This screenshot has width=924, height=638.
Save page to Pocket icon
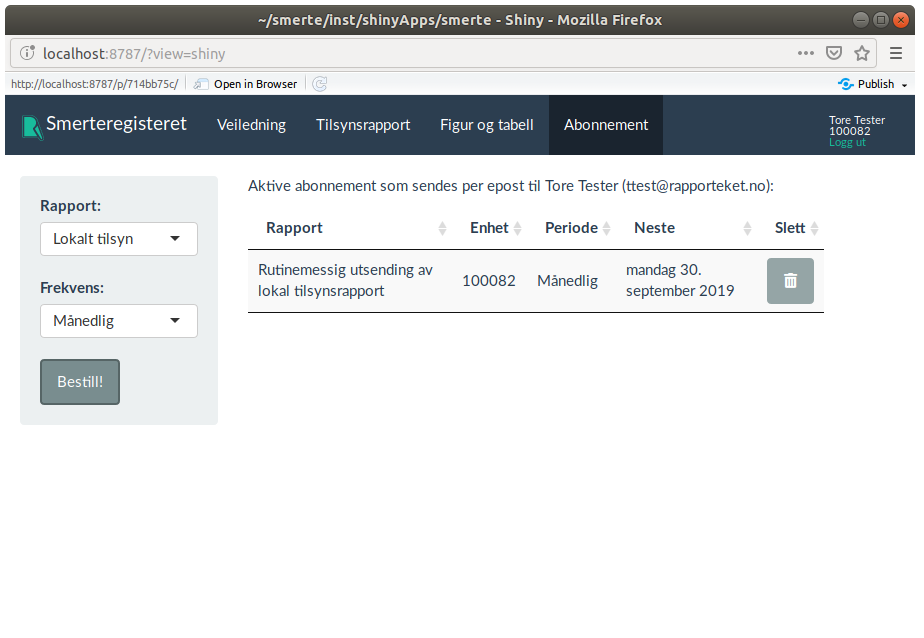point(833,54)
